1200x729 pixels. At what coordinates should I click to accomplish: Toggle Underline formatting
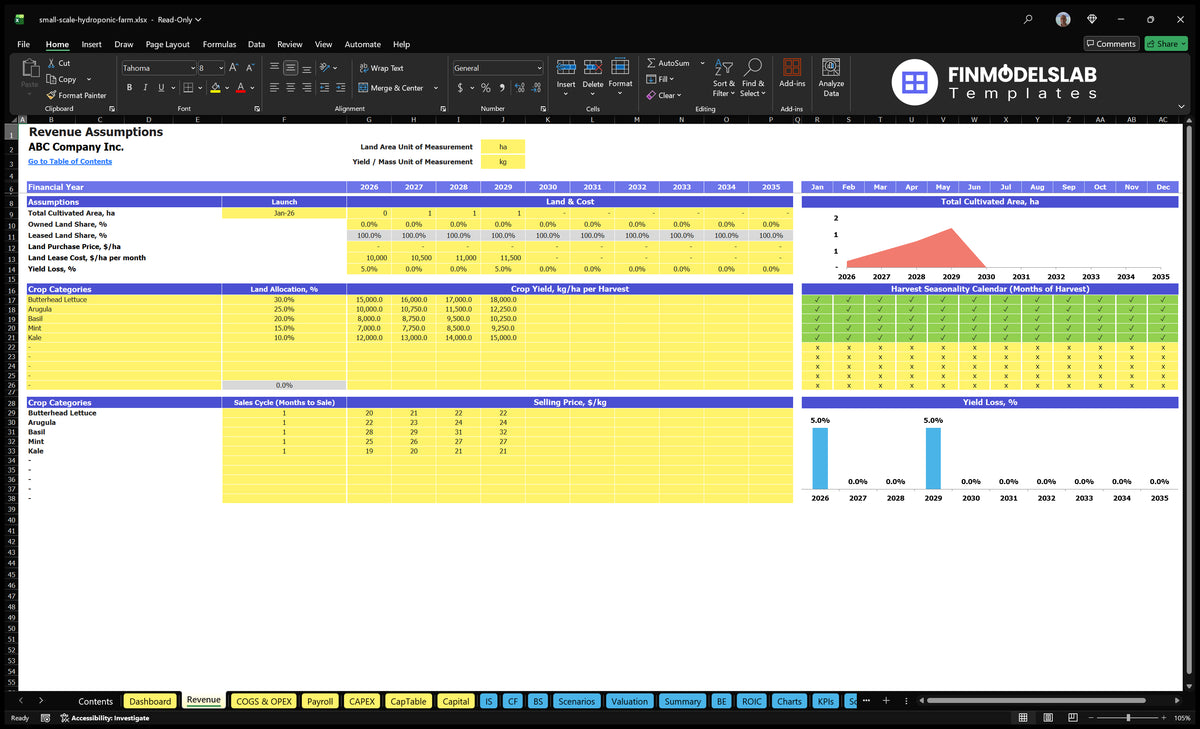pyautogui.click(x=161, y=88)
